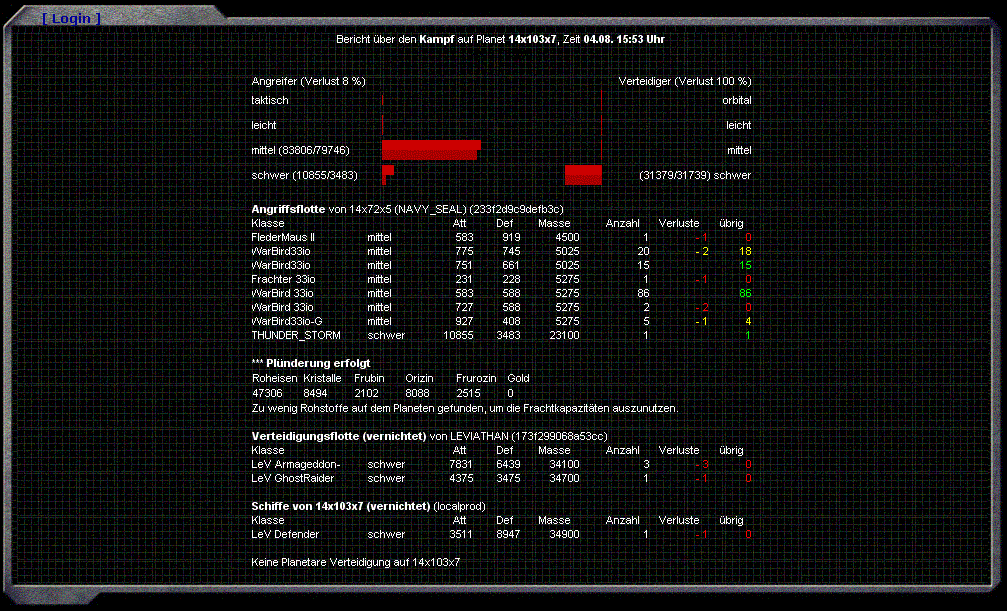
Task: Select the FlederMaus II ship row
Action: click(x=283, y=237)
